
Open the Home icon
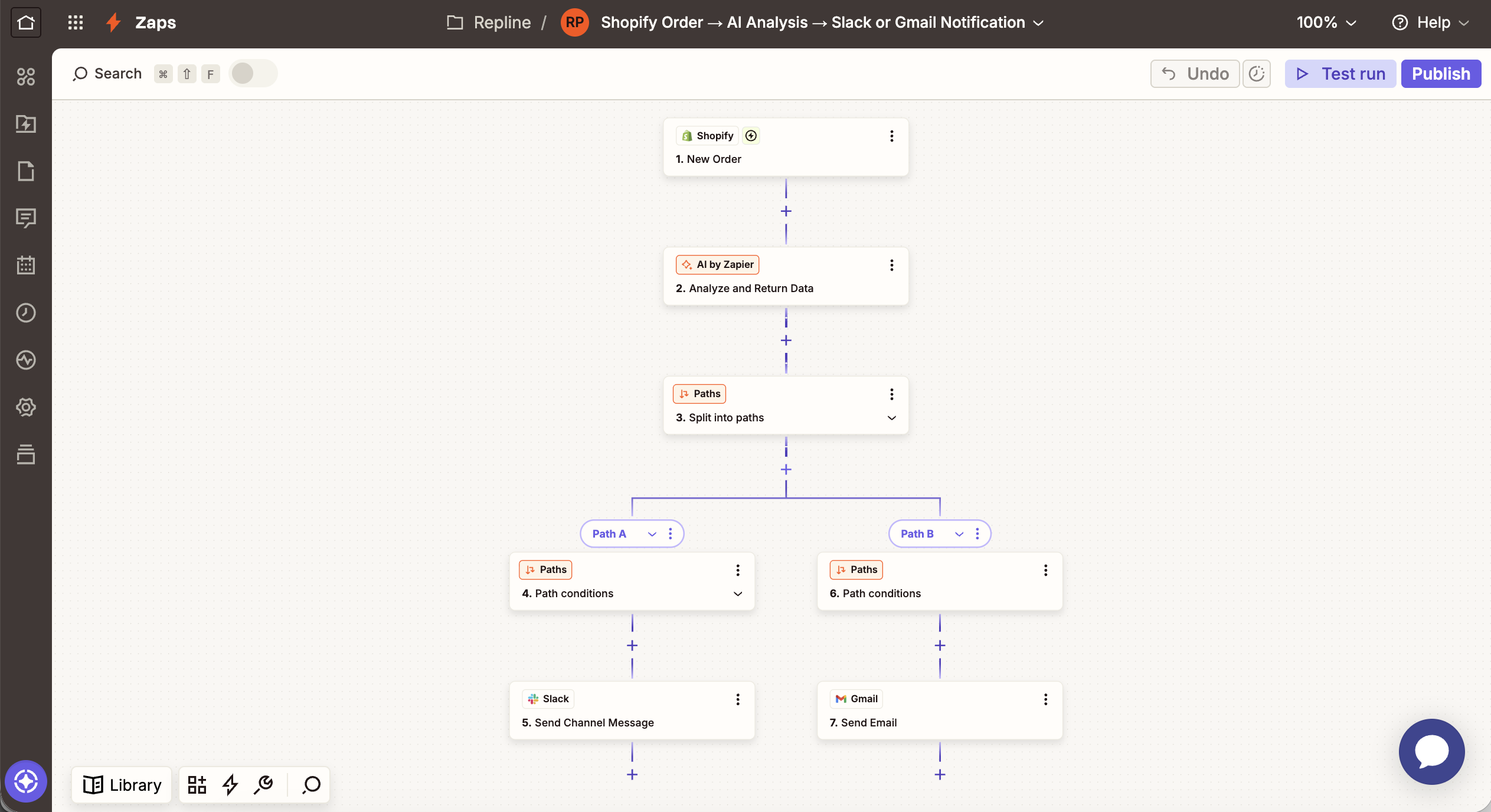pyautogui.click(x=26, y=22)
